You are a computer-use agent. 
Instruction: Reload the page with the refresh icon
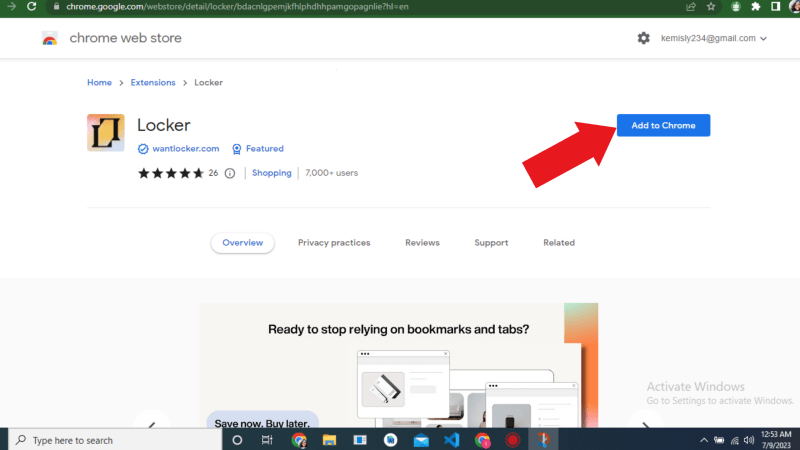coord(32,7)
